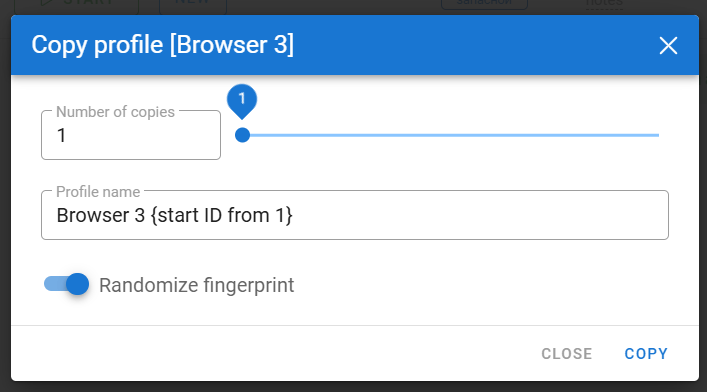707x392 pixels.
Task: Click the play icon in START button
Action: [46, 3]
